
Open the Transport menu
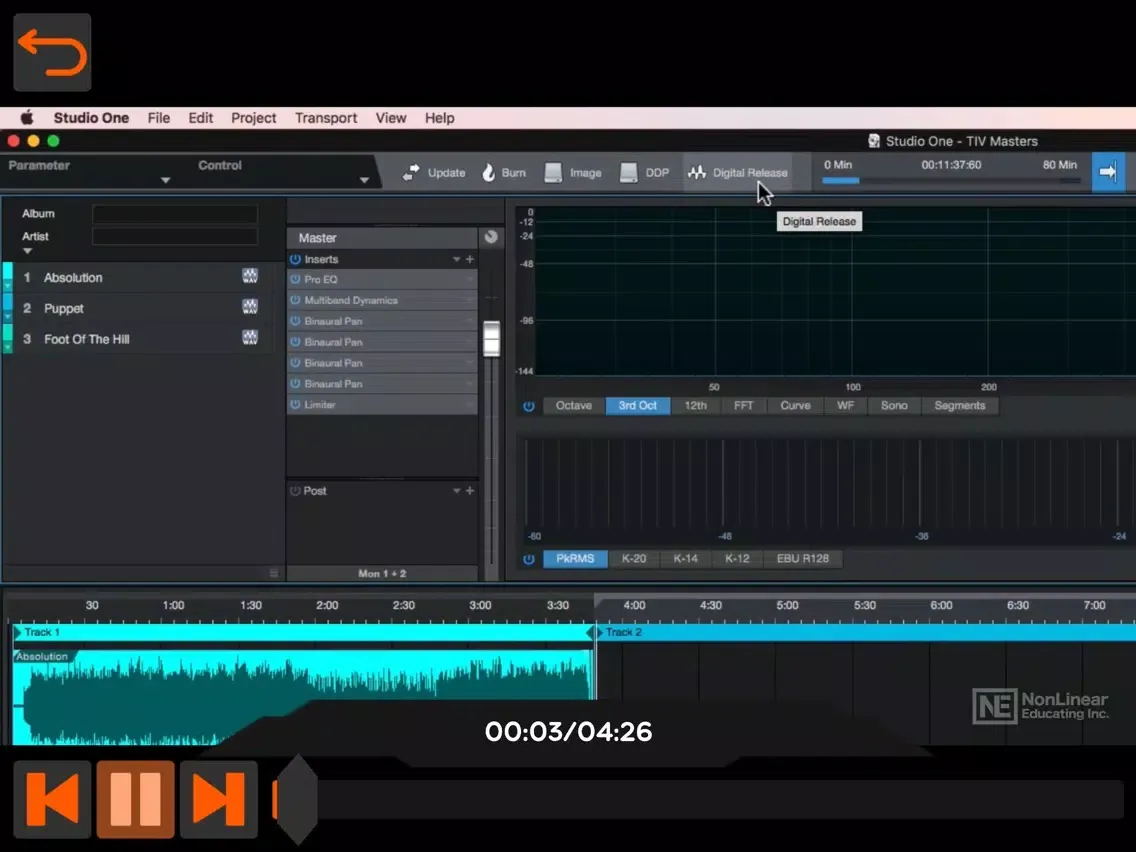[326, 117]
